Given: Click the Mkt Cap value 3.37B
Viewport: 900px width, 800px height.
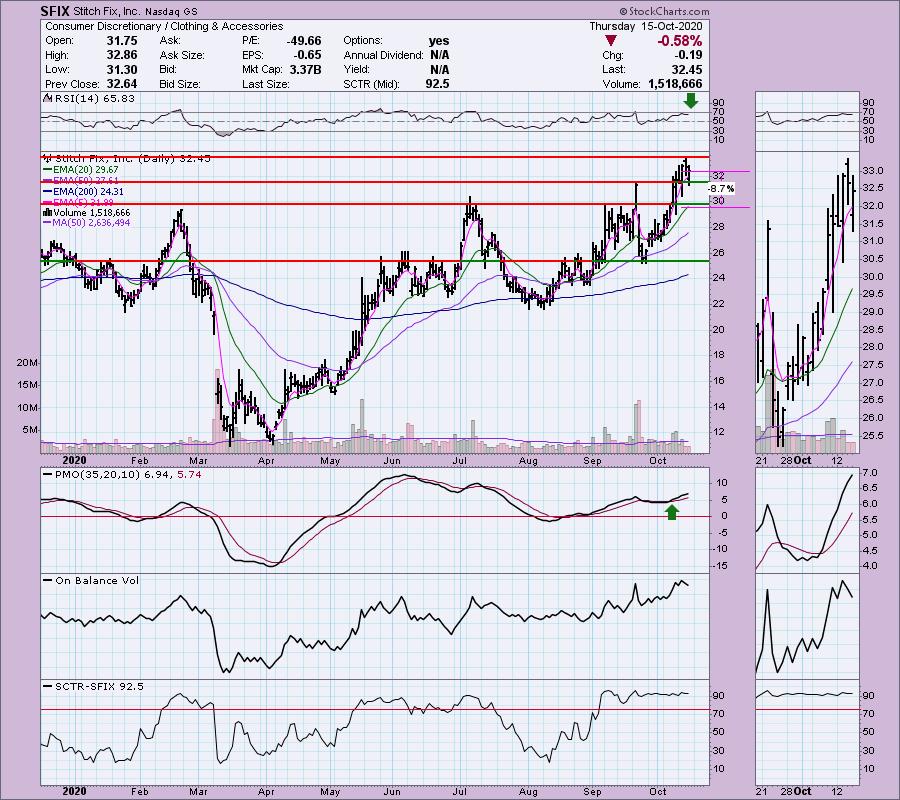Looking at the screenshot, I should [x=303, y=69].
